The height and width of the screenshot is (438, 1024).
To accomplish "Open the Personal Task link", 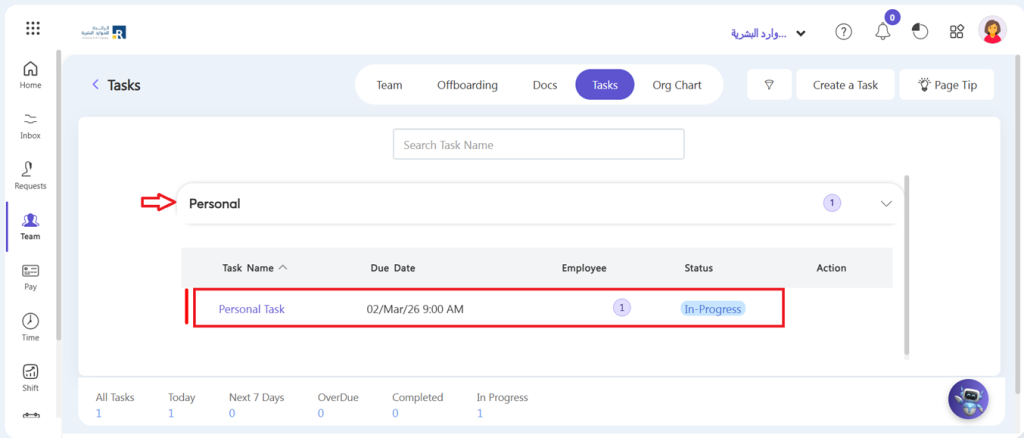I will [x=251, y=309].
